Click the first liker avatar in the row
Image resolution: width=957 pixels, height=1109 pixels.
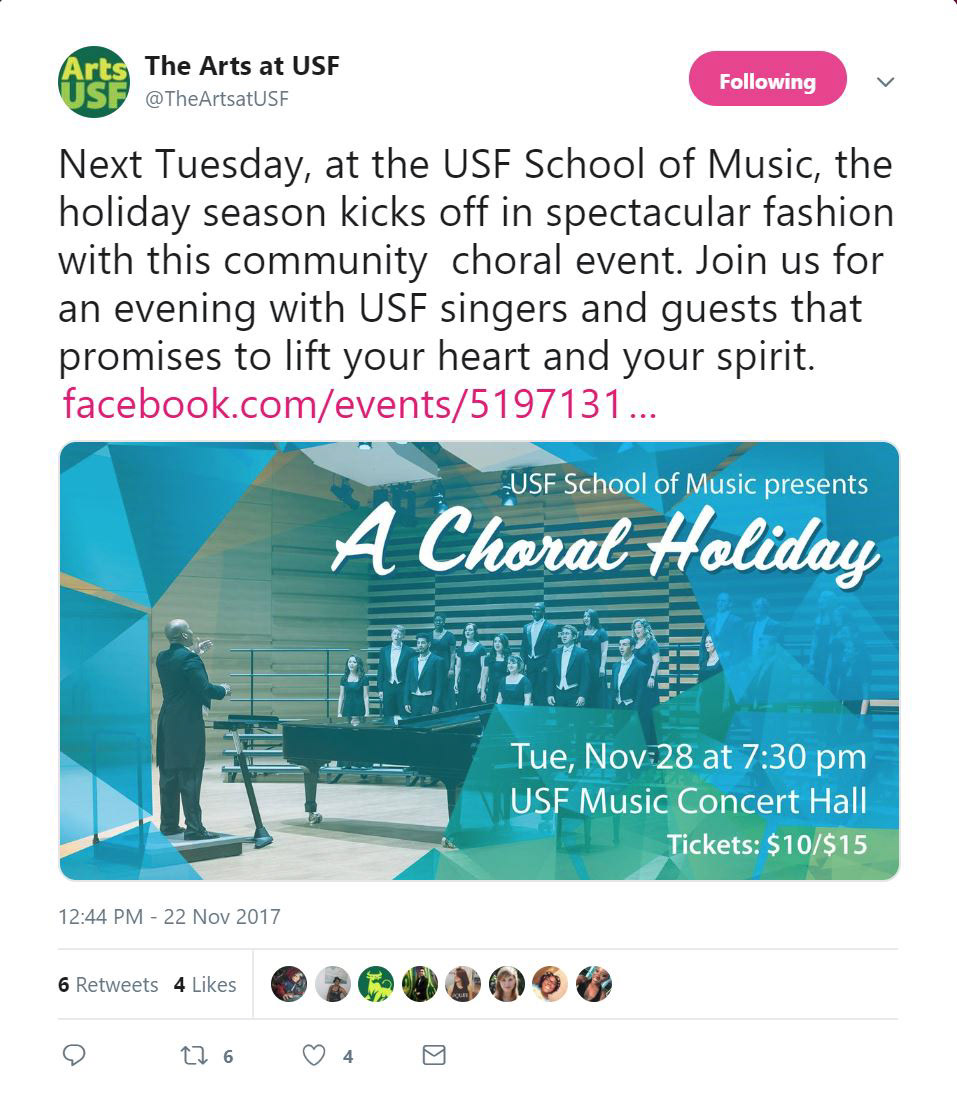tap(289, 984)
